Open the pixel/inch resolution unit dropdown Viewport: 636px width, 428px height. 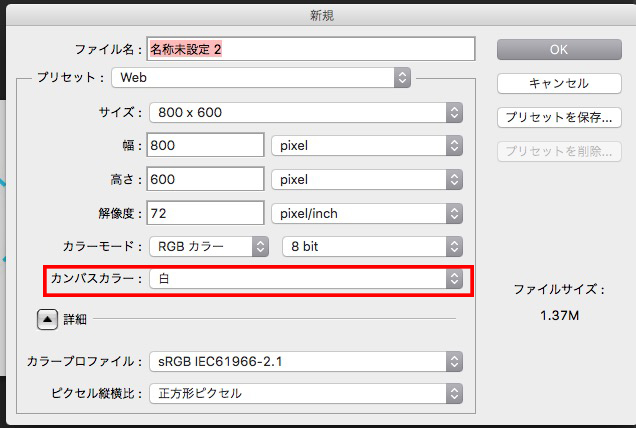367,214
